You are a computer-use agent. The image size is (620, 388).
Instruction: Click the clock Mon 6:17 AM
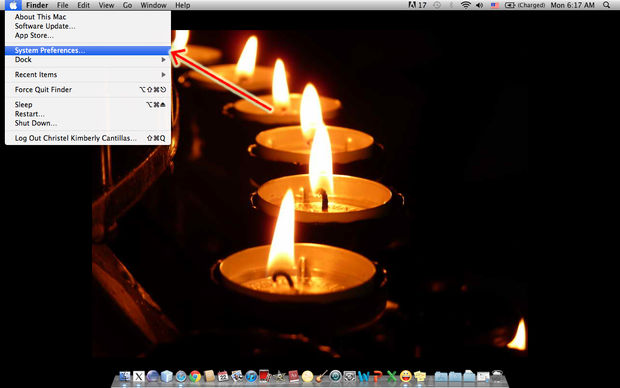[573, 5]
